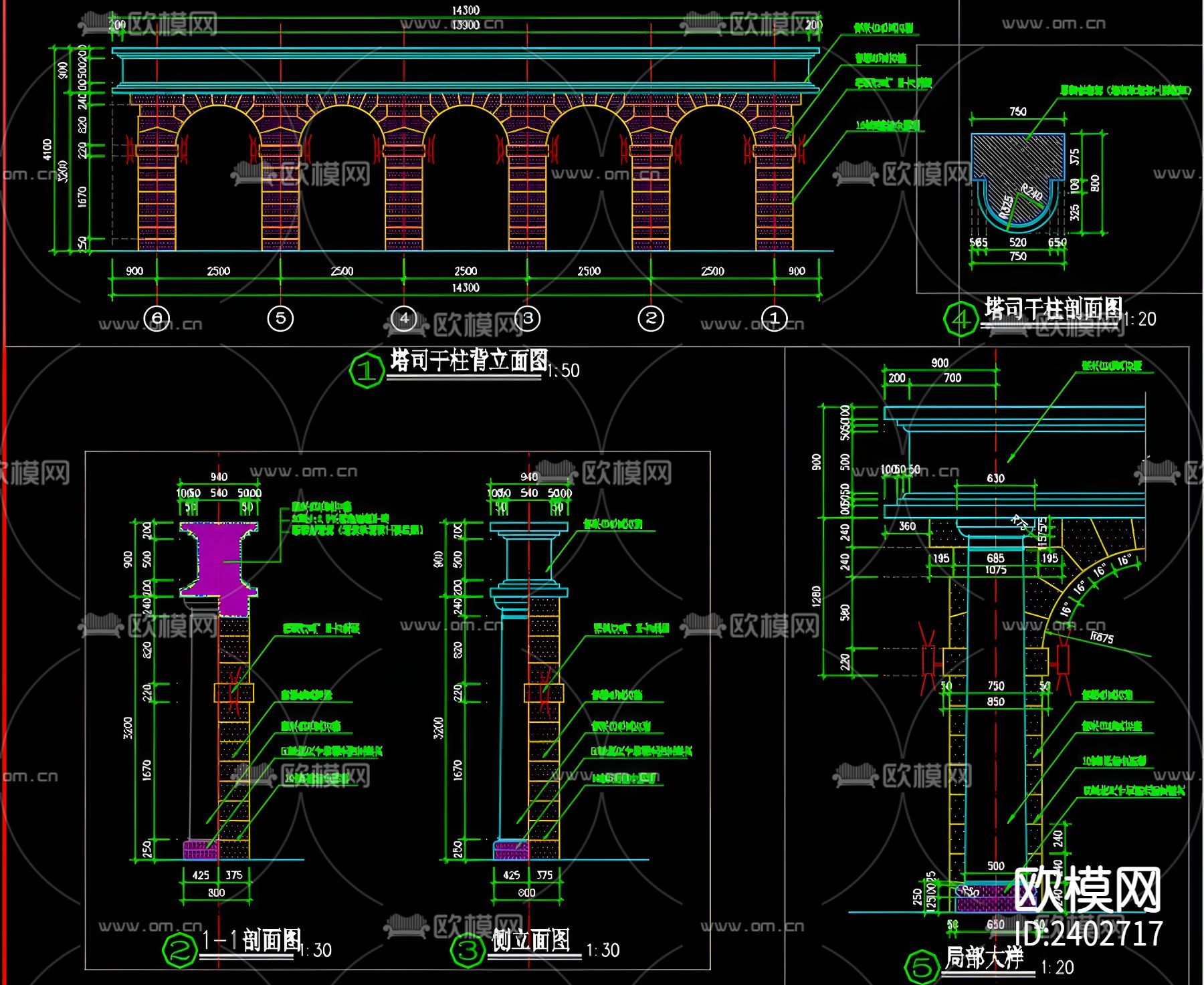Select the 1:20 scale beside 局部大样

coord(1058,967)
